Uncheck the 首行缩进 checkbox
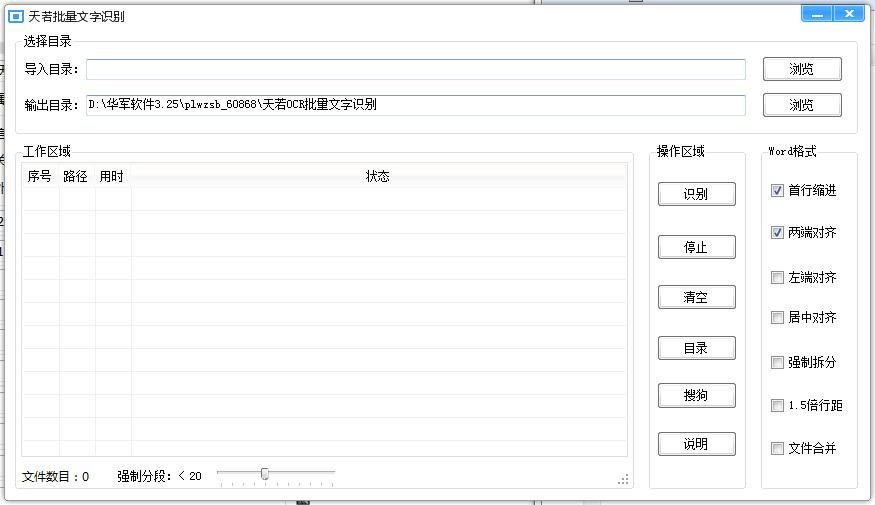 [778, 191]
